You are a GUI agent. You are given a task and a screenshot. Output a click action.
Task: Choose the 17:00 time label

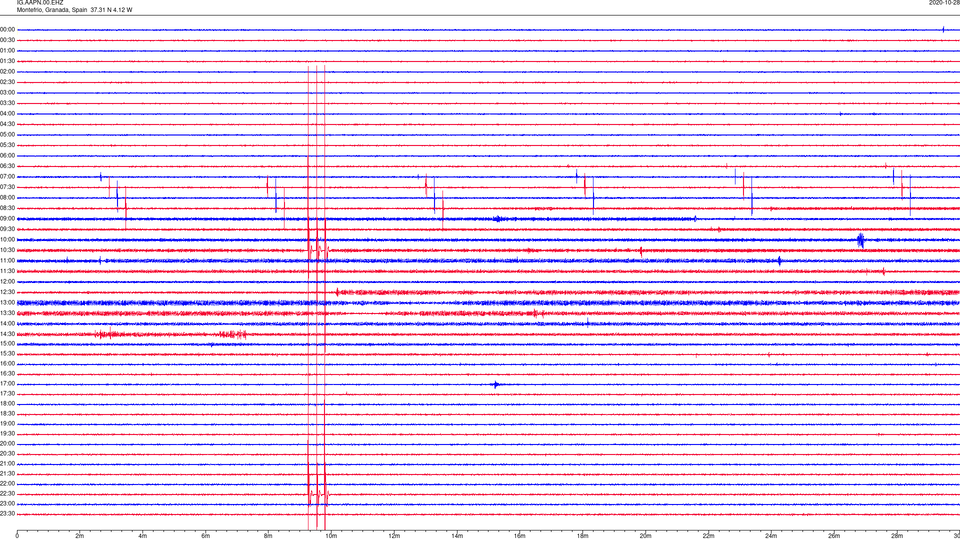pyautogui.click(x=7, y=384)
